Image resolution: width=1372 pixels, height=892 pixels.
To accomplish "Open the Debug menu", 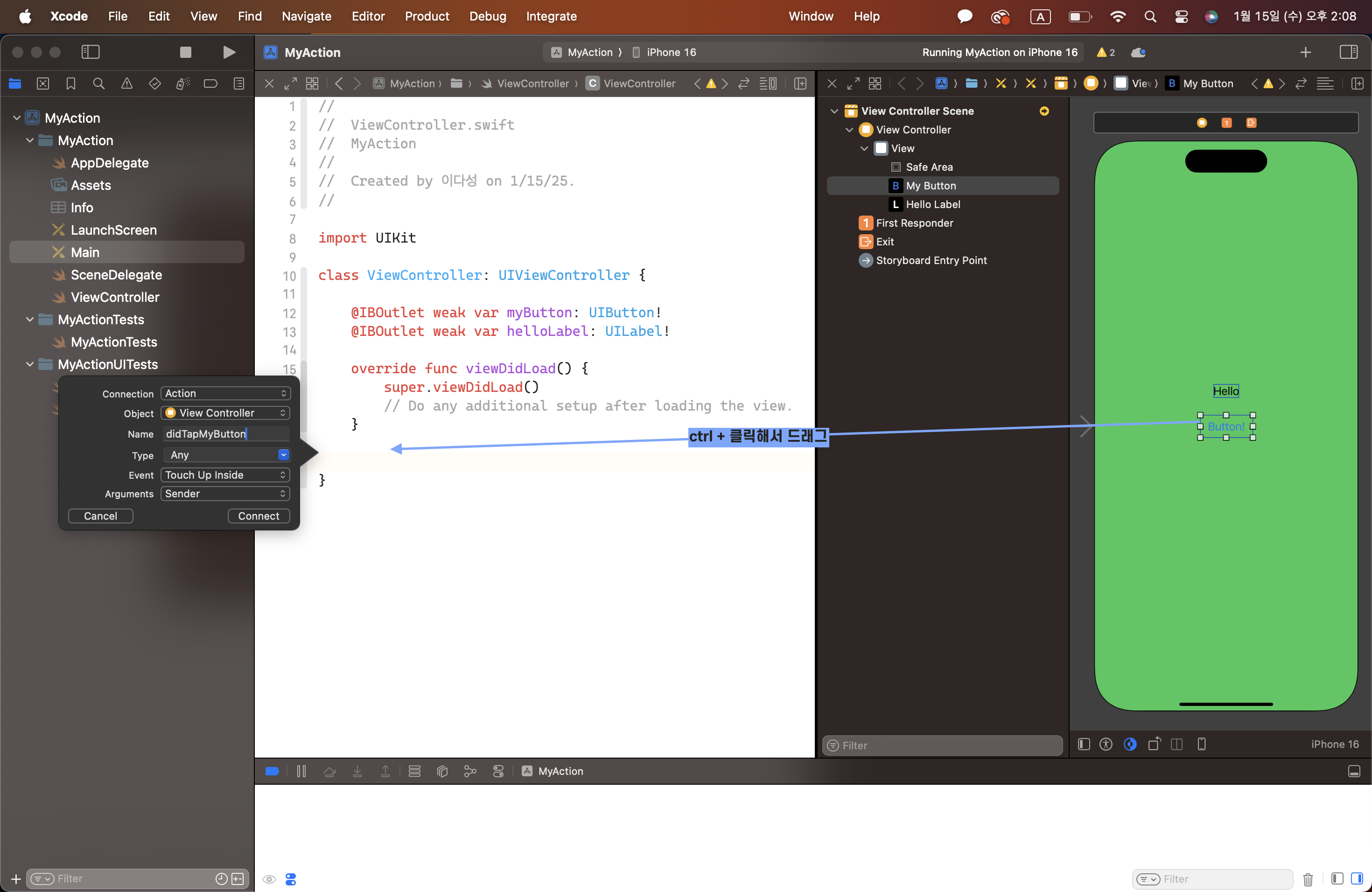I will 488,16.
